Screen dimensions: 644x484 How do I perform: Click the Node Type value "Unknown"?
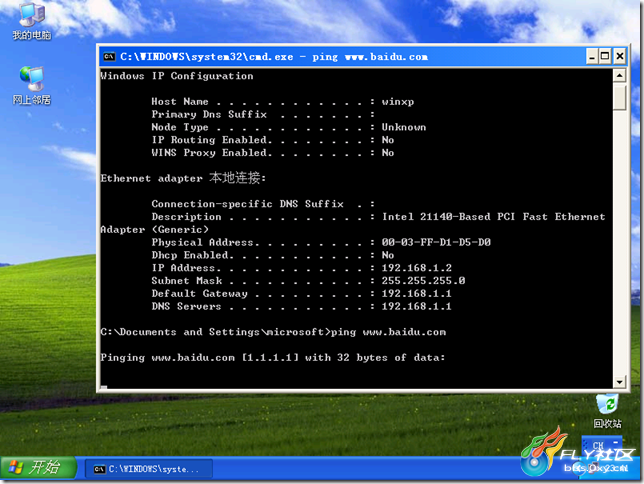(404, 127)
